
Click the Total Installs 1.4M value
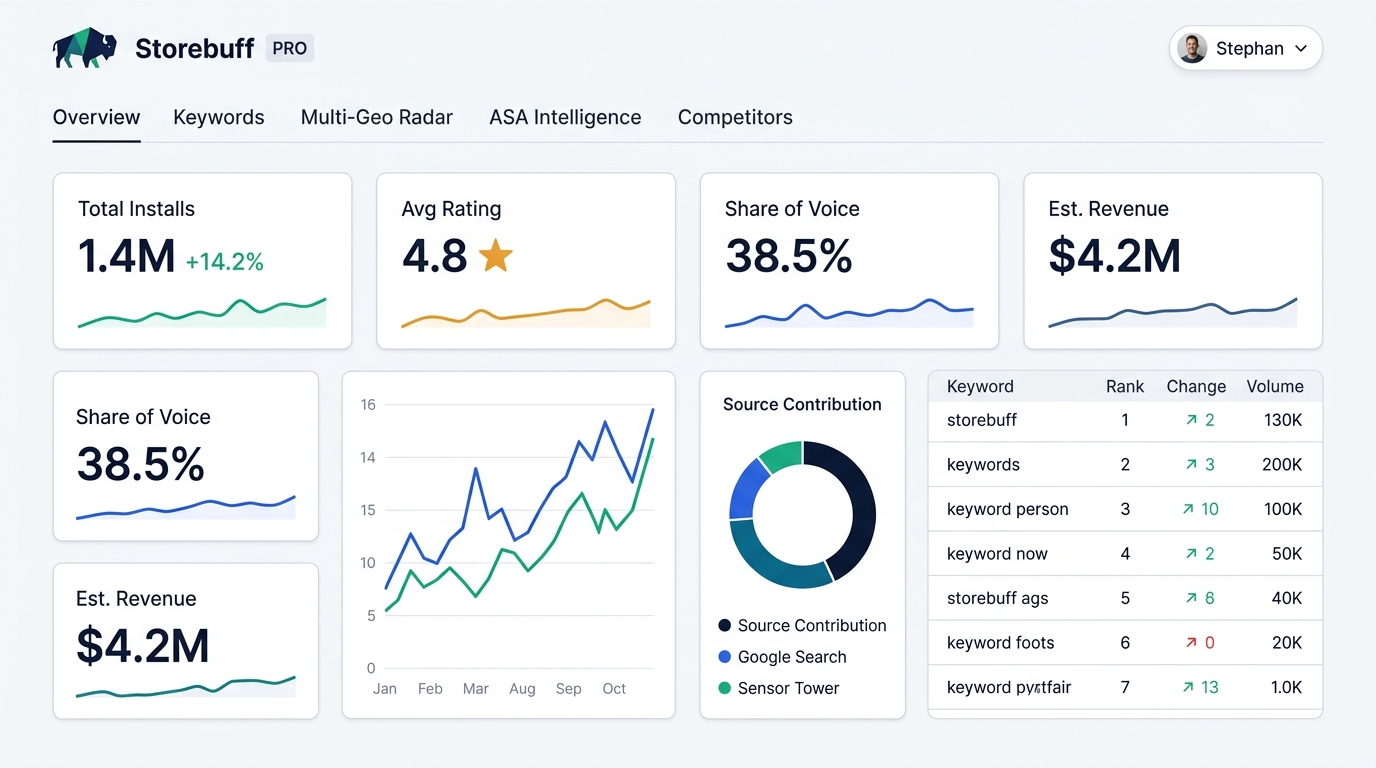127,257
